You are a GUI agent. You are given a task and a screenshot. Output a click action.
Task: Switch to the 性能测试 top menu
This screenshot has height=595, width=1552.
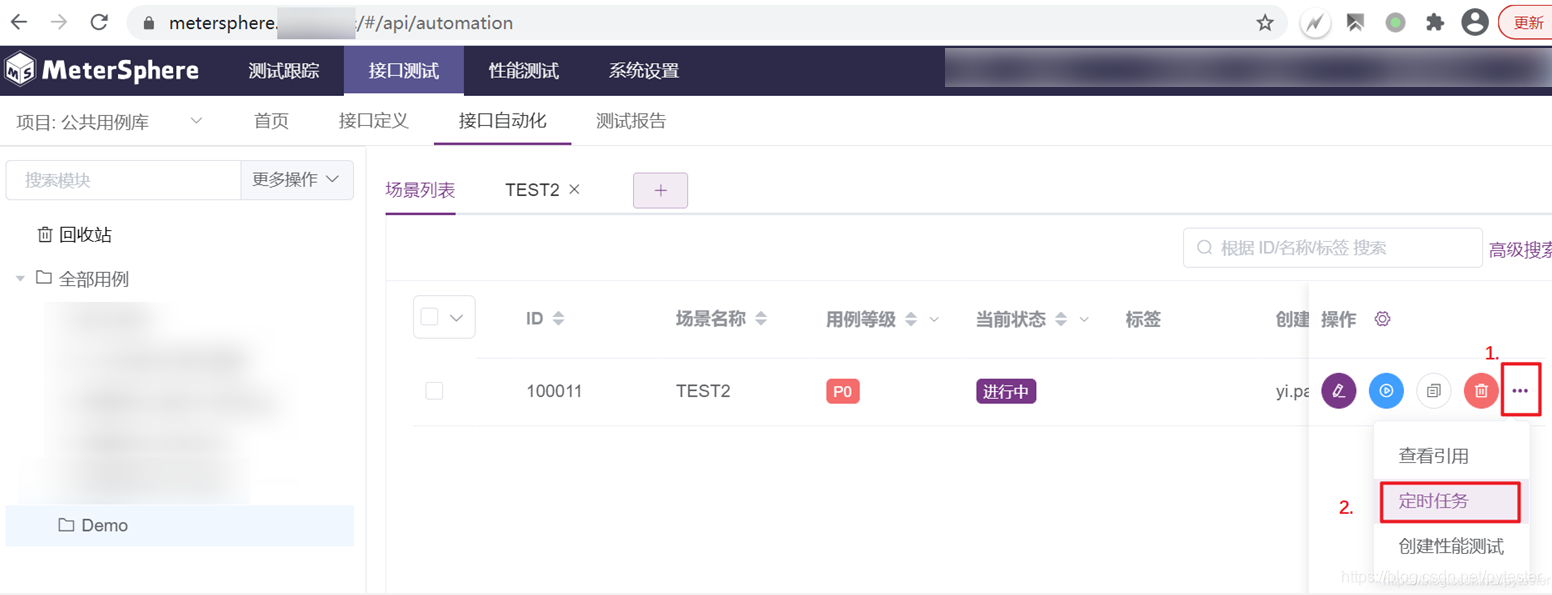[523, 71]
